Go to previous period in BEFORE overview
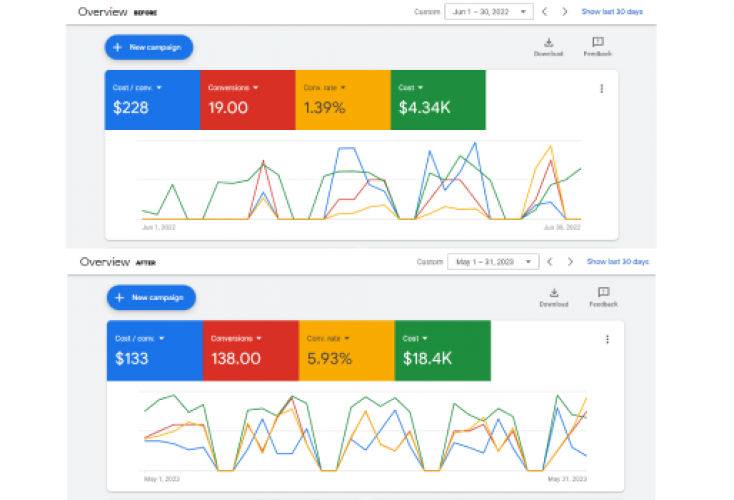This screenshot has height=500, width=734. coord(544,12)
